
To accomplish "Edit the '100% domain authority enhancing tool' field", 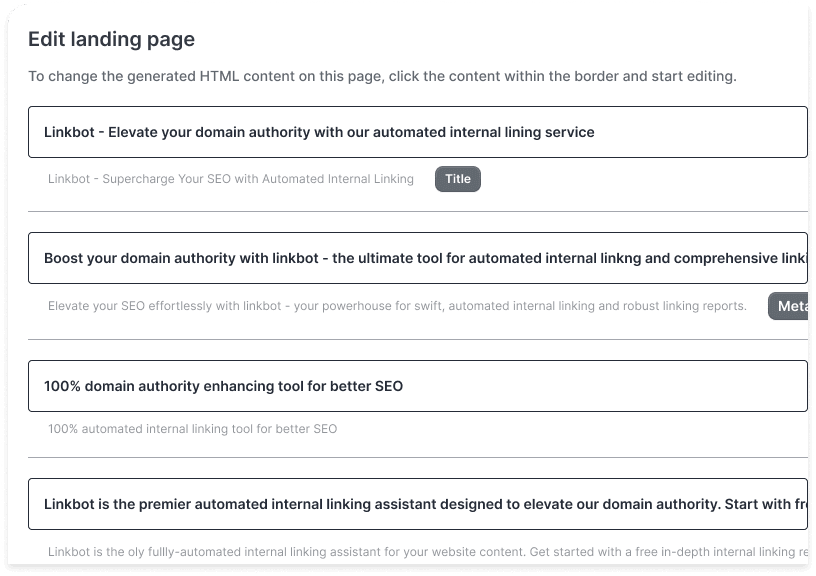I will point(418,386).
